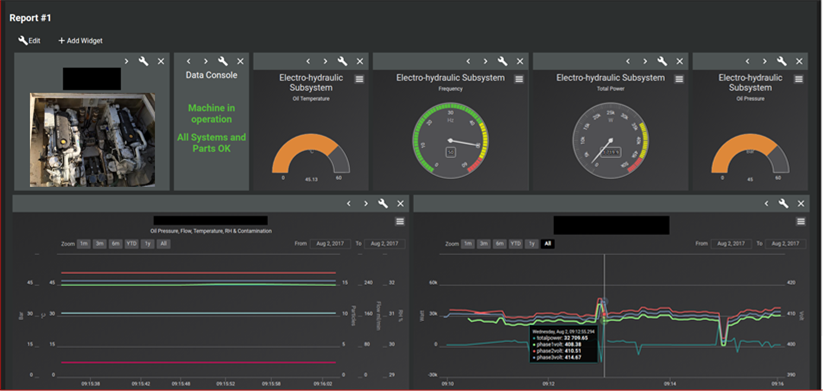Close the Frequency gauge widget
Screen dimensions: 823x391
click(x=520, y=61)
